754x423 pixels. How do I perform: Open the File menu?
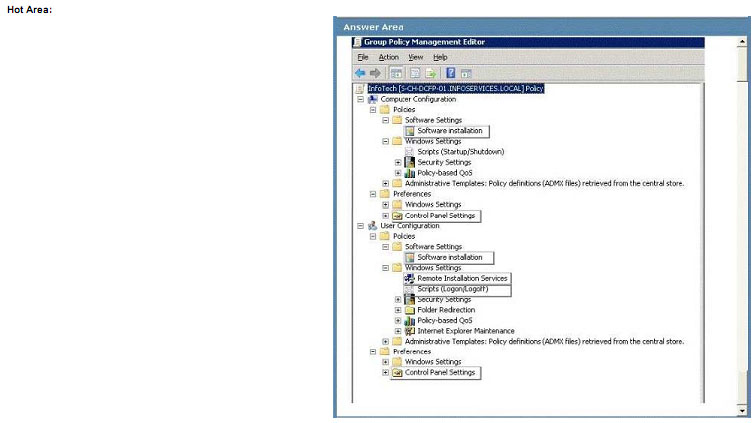(363, 57)
